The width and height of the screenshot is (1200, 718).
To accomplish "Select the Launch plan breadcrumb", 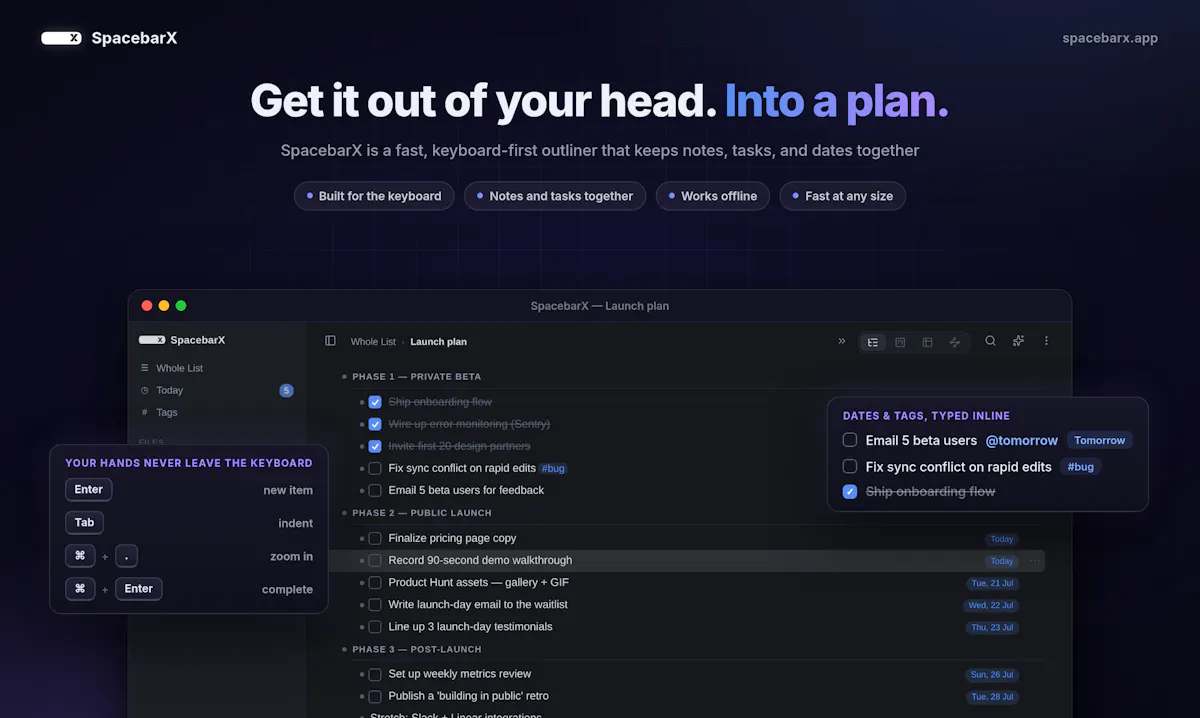I will pos(438,342).
